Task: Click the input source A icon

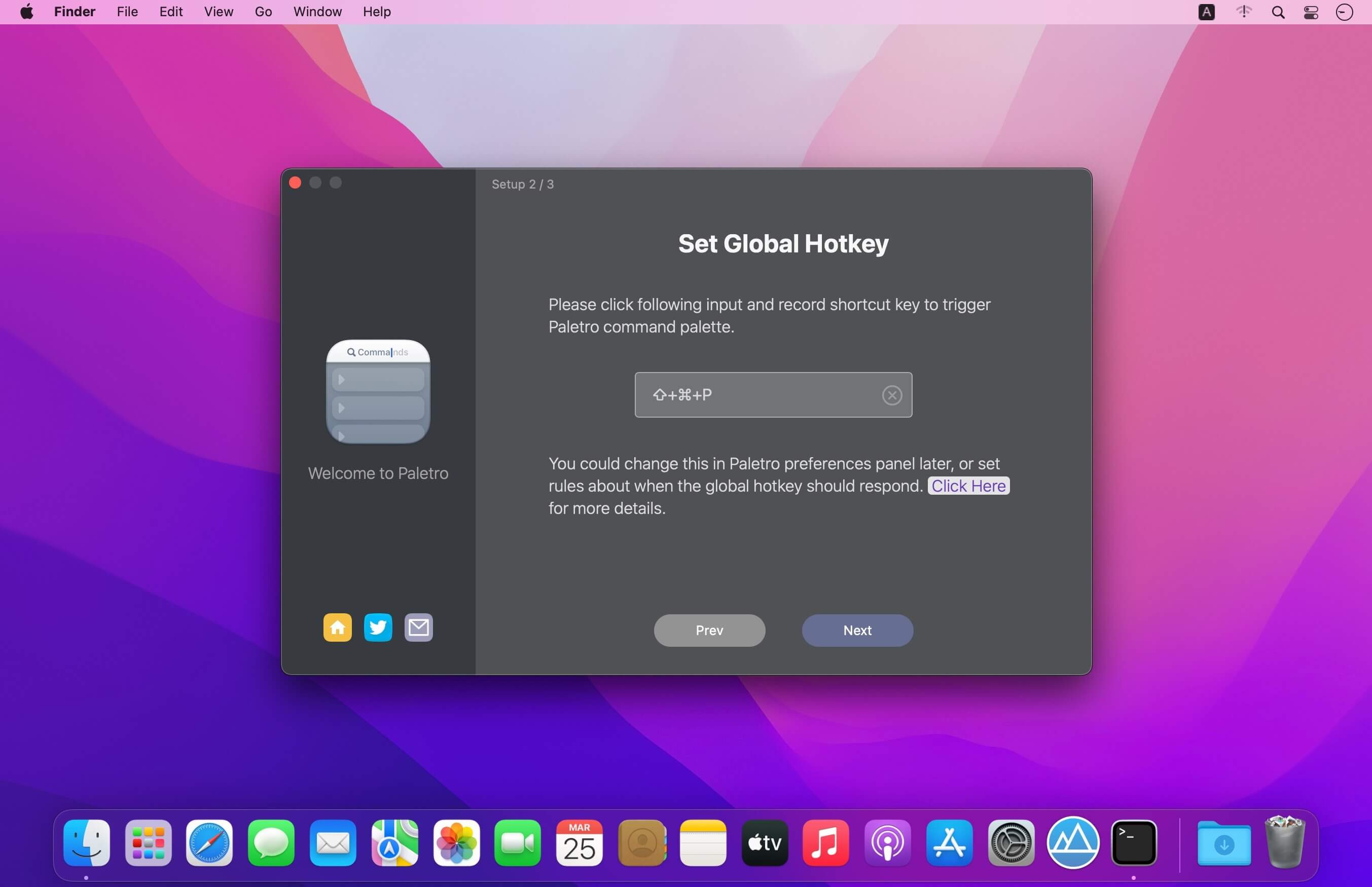Action: (1206, 12)
